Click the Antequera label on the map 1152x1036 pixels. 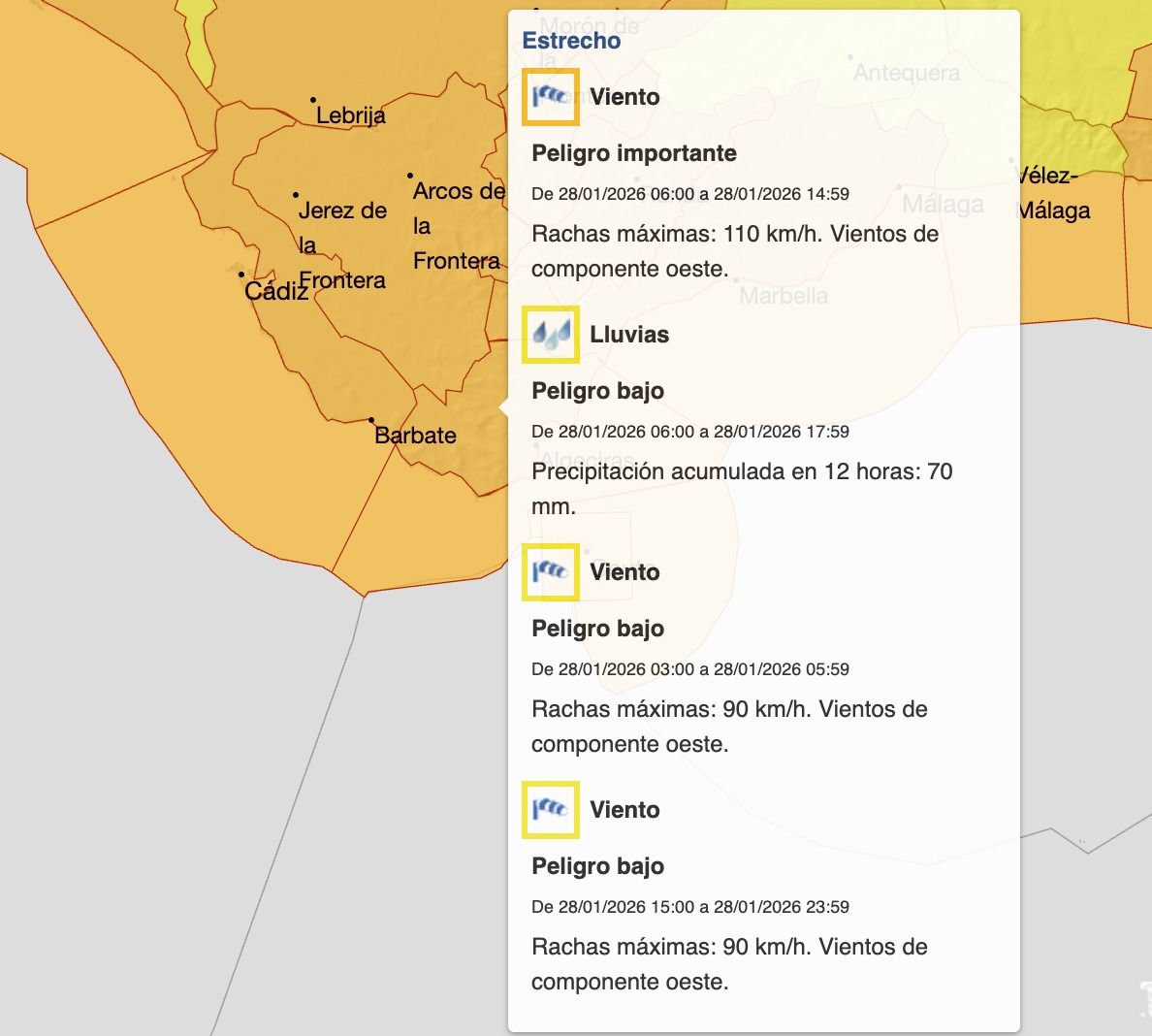coord(906,73)
